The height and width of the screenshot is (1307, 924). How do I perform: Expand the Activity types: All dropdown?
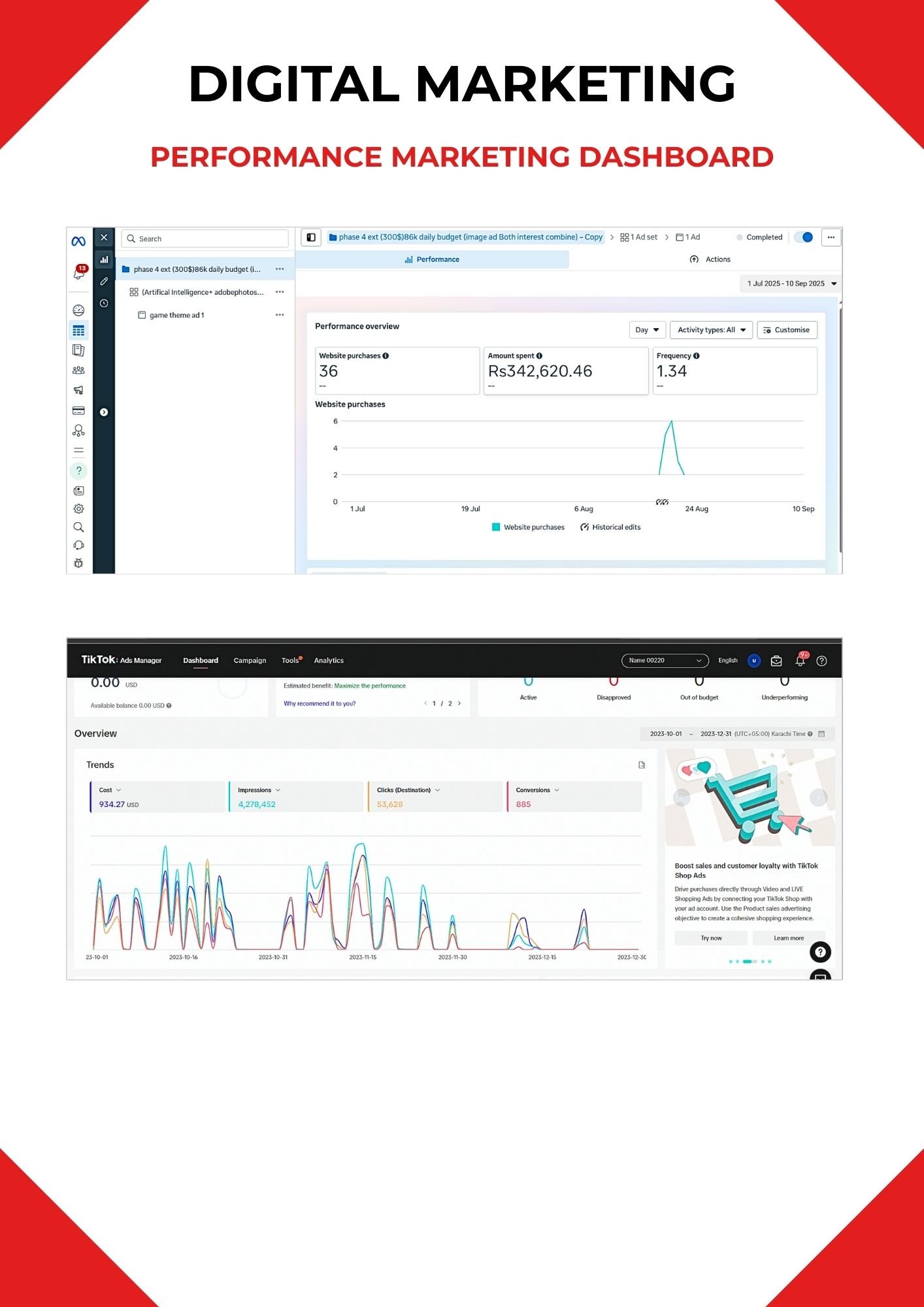coord(711,330)
